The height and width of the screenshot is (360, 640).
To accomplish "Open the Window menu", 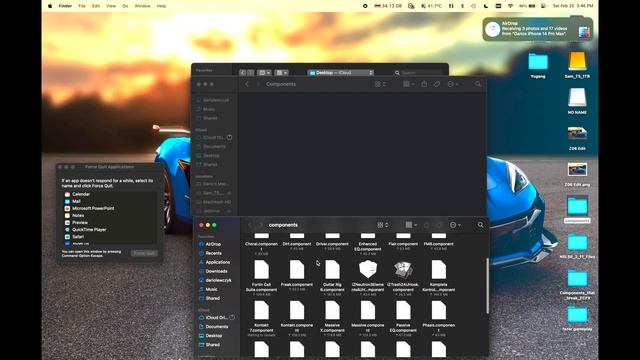I will (142, 6).
